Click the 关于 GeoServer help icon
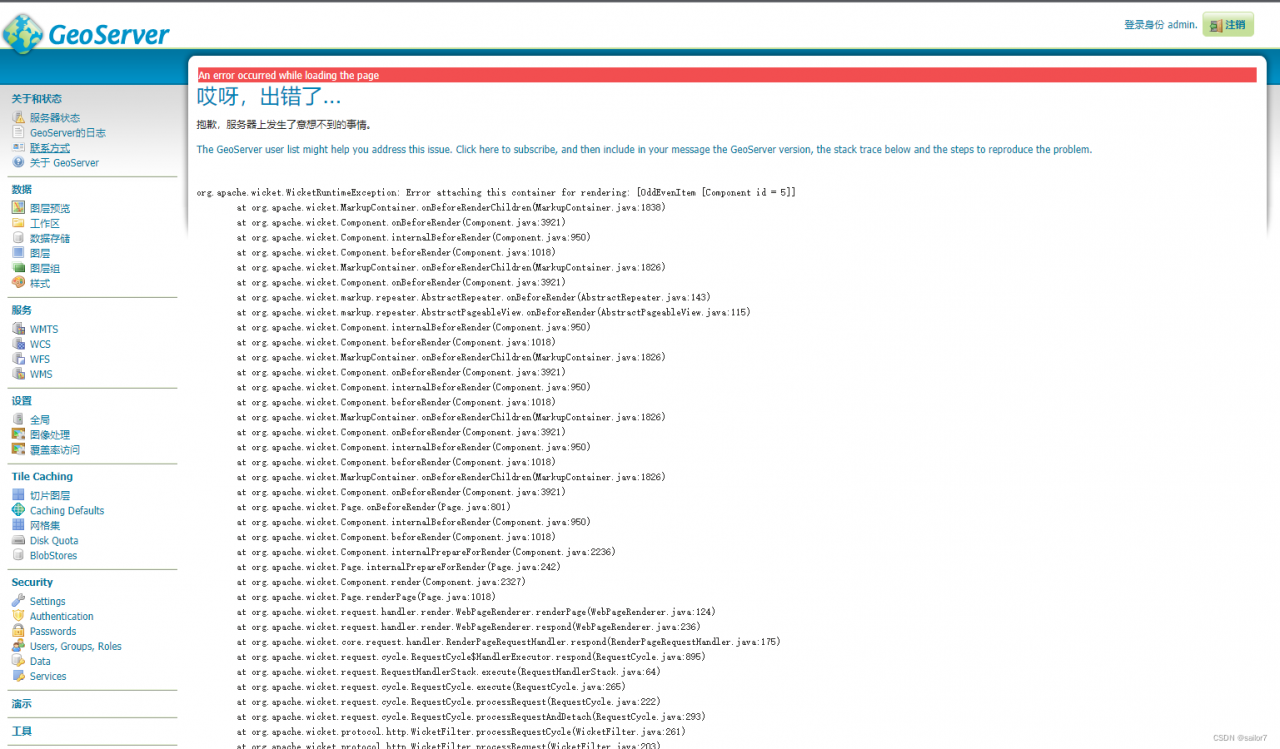Image resolution: width=1280 pixels, height=749 pixels. (18, 162)
